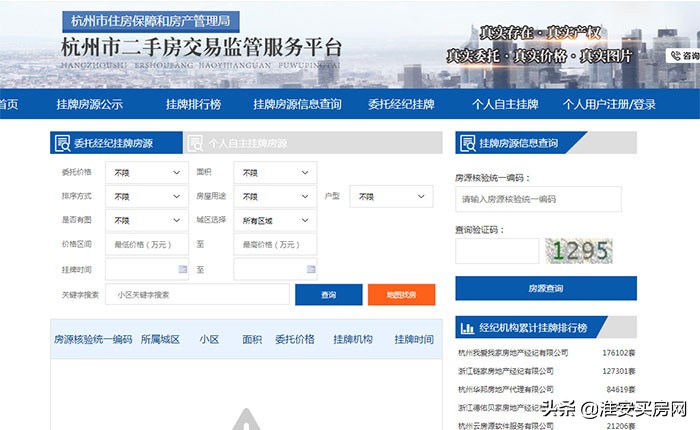Click the captcha image 1295 to refresh
This screenshot has width=700, height=430.
[579, 251]
